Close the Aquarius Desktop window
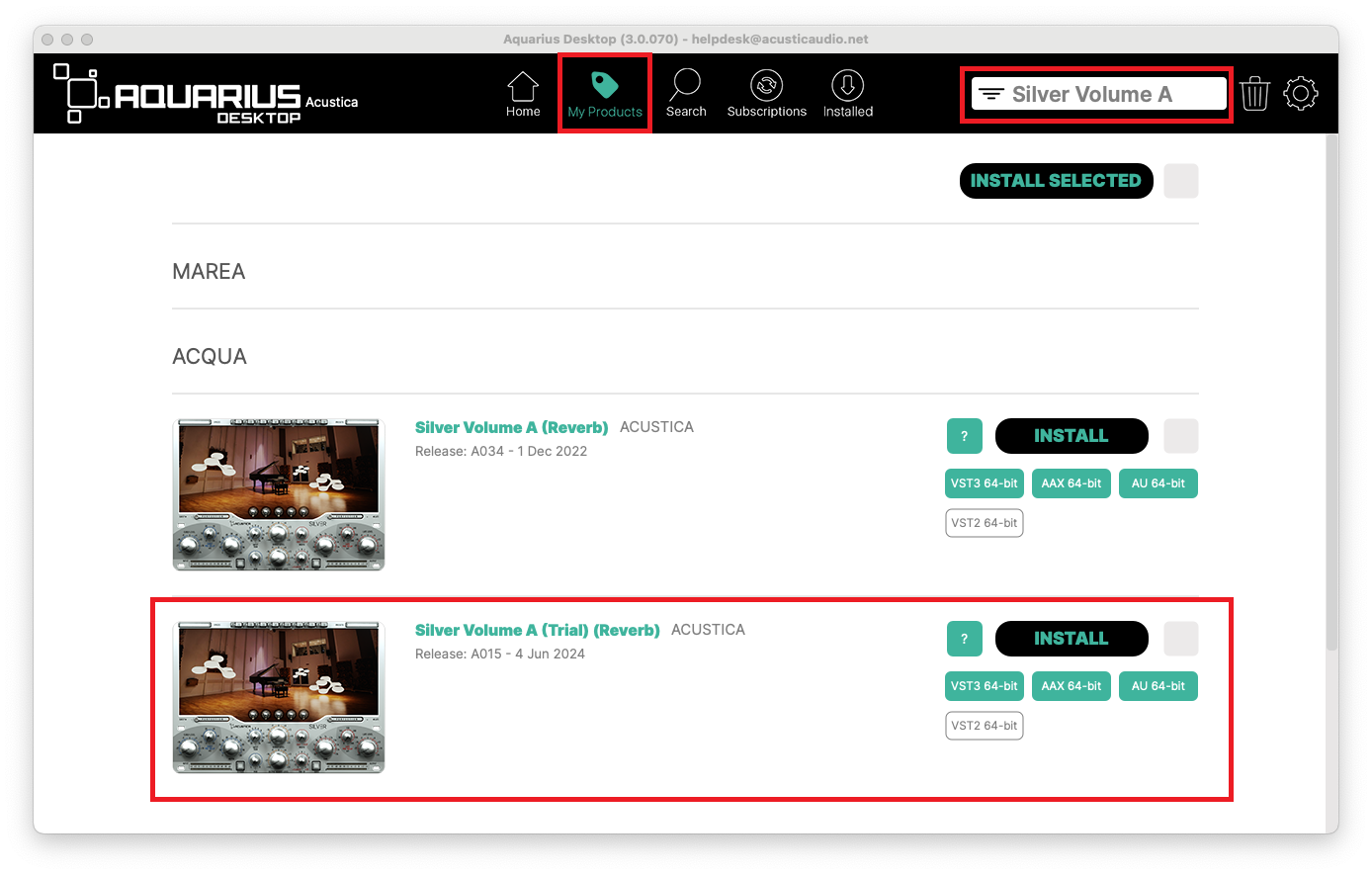 [47, 40]
